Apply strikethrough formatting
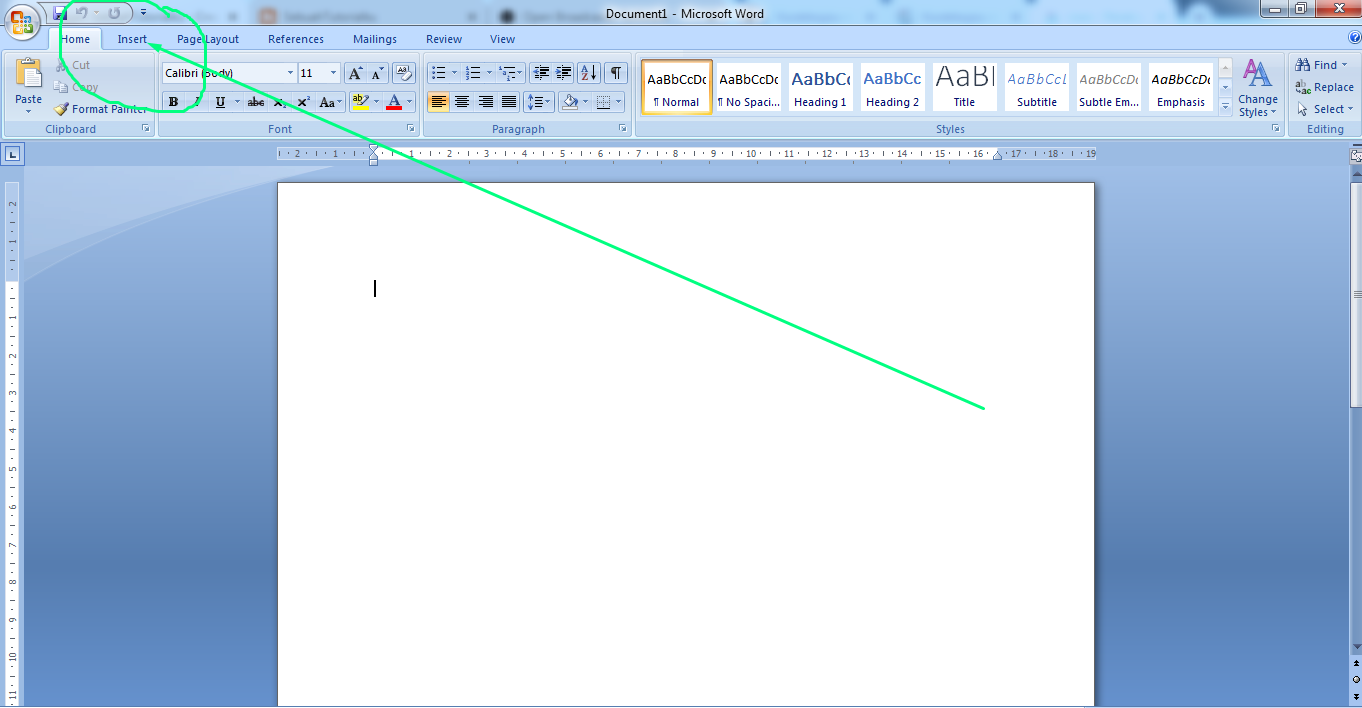This screenshot has height=708, width=1362. [x=255, y=101]
